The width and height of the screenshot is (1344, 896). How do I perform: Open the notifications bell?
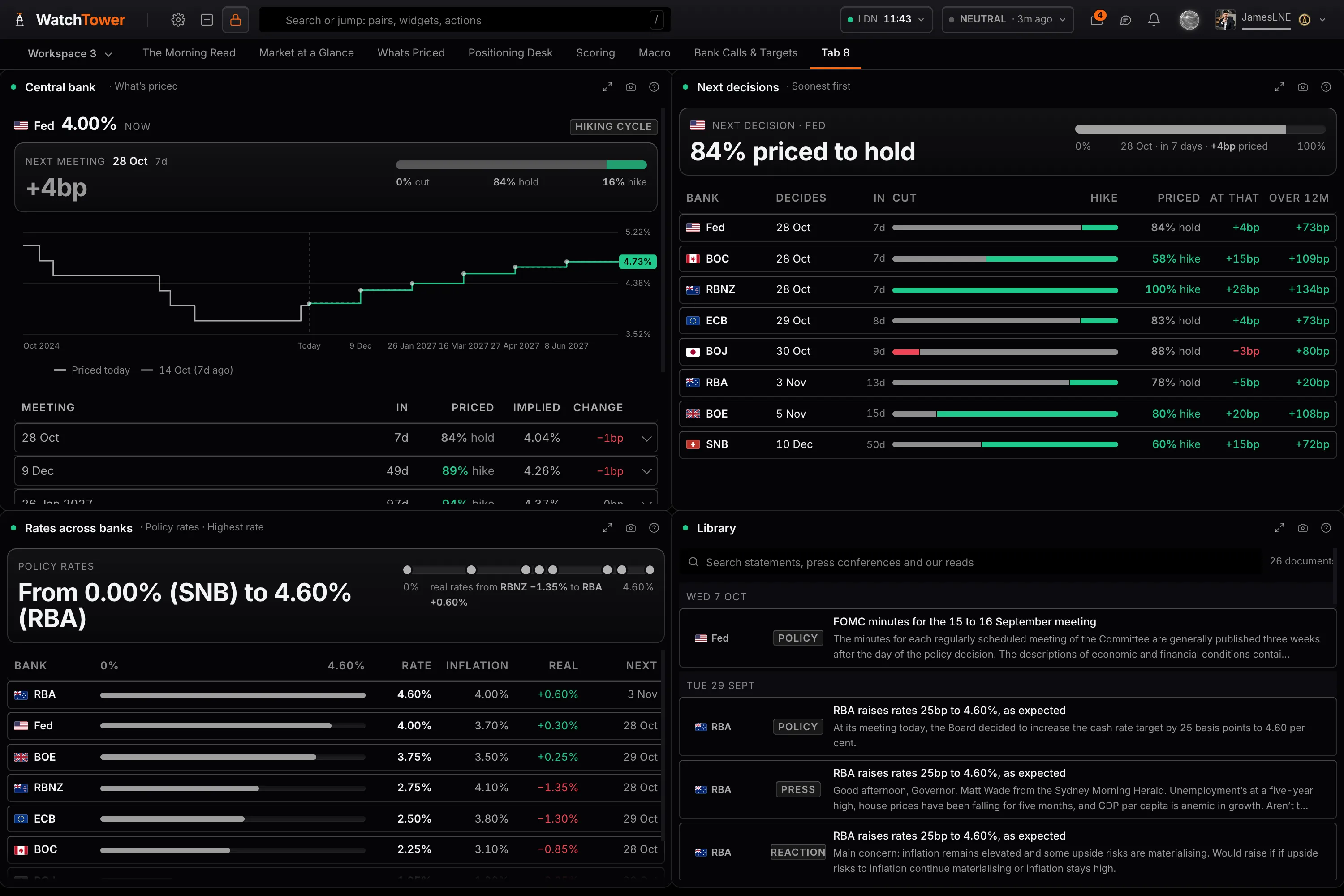click(x=1154, y=20)
